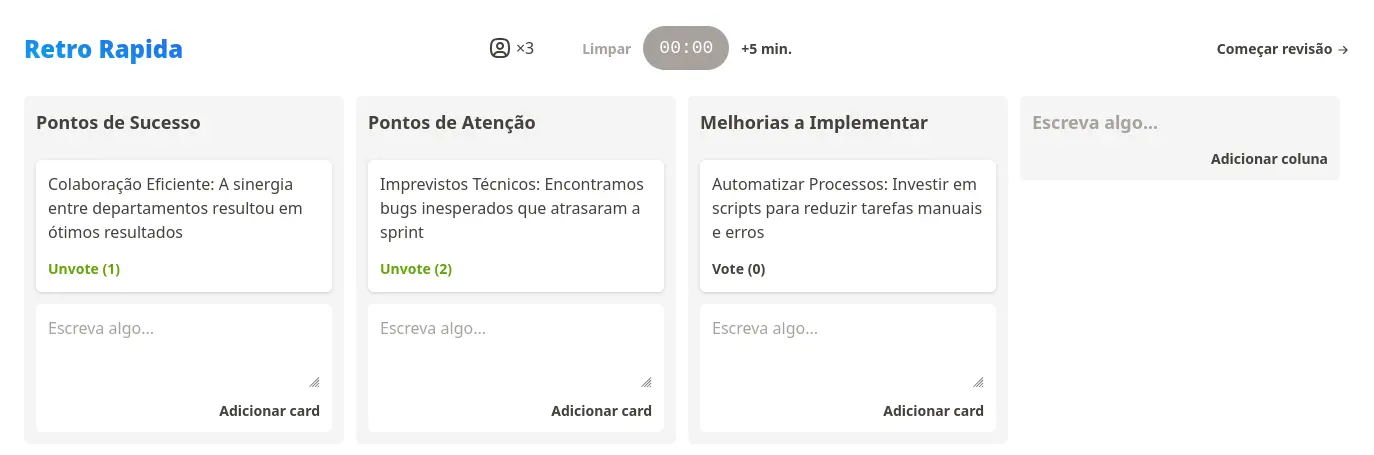Select the Pontos de Atenção column heading
Viewport: 1374px width, 455px height.
(x=452, y=123)
